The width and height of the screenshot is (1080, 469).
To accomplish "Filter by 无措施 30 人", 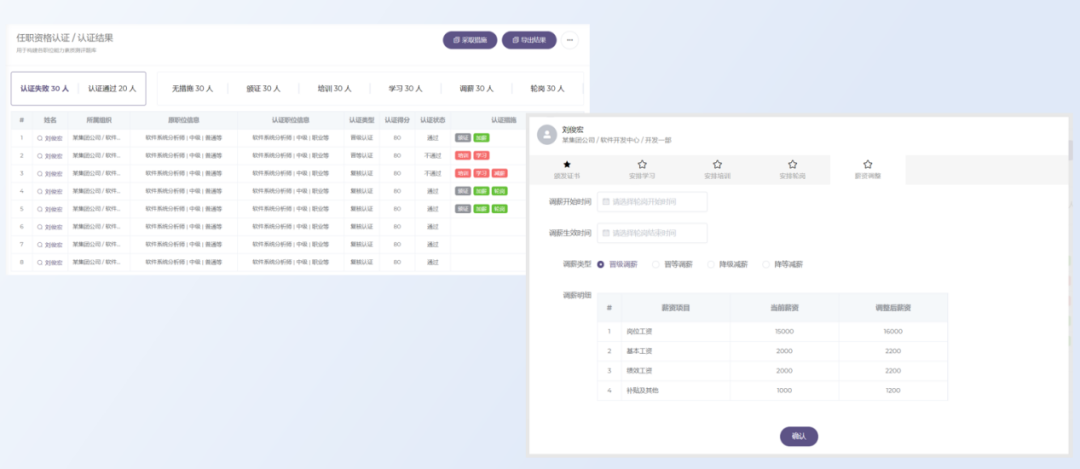I will [x=192, y=89].
